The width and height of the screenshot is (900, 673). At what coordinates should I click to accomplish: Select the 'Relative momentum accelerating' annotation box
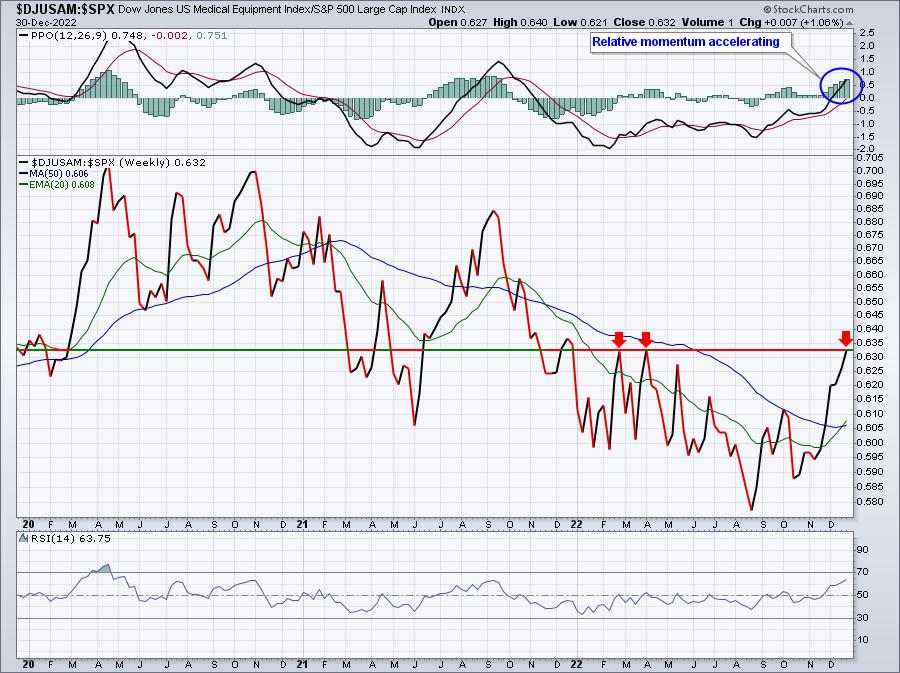coord(685,42)
